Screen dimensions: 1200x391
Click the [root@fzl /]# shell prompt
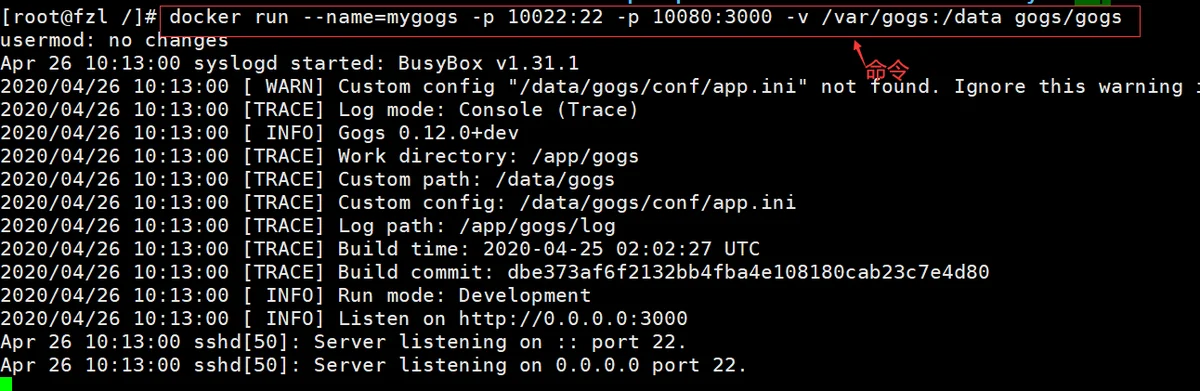pyautogui.click(x=79, y=17)
